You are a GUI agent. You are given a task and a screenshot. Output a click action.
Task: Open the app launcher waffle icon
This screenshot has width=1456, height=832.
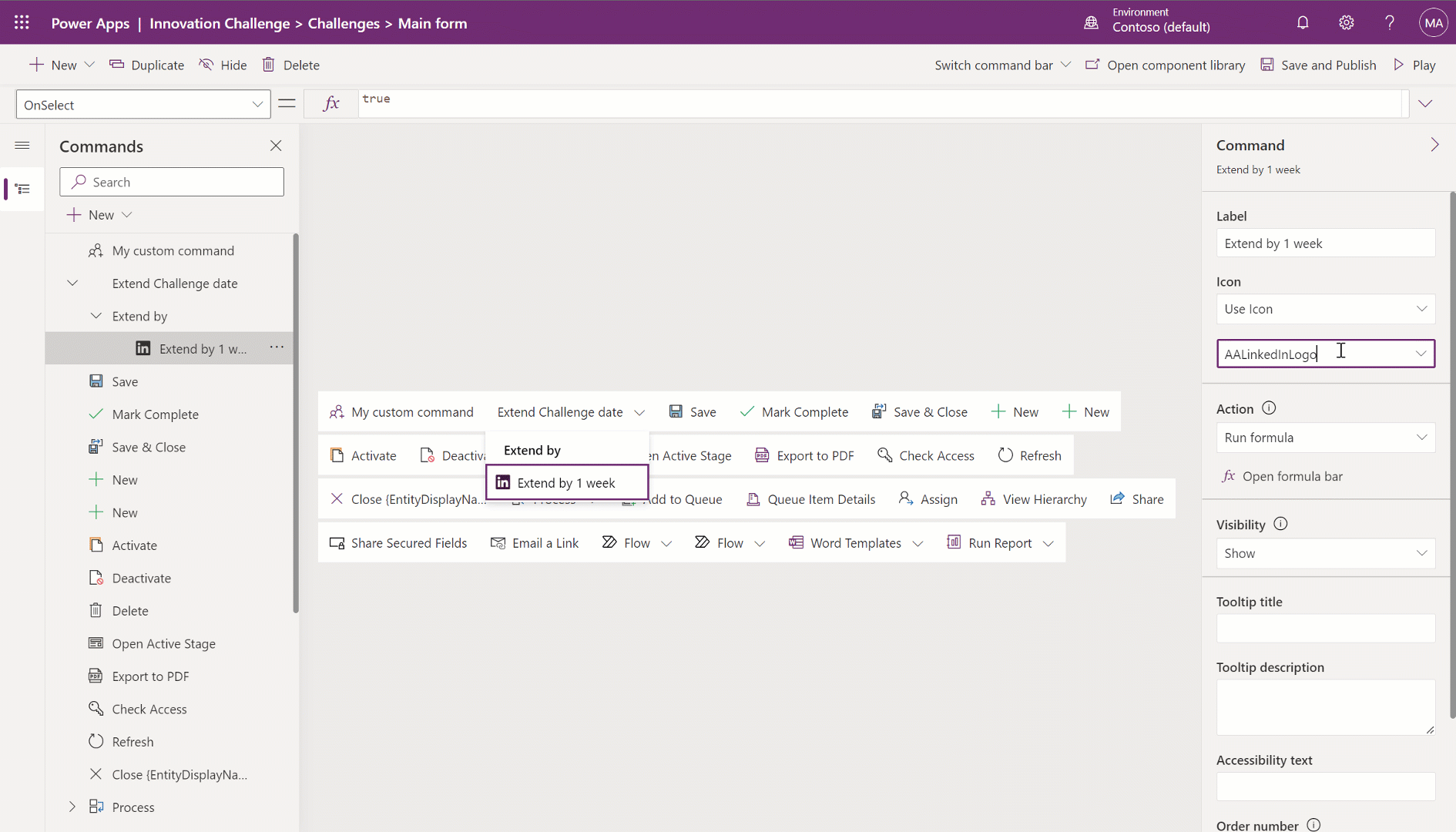pos(22,23)
